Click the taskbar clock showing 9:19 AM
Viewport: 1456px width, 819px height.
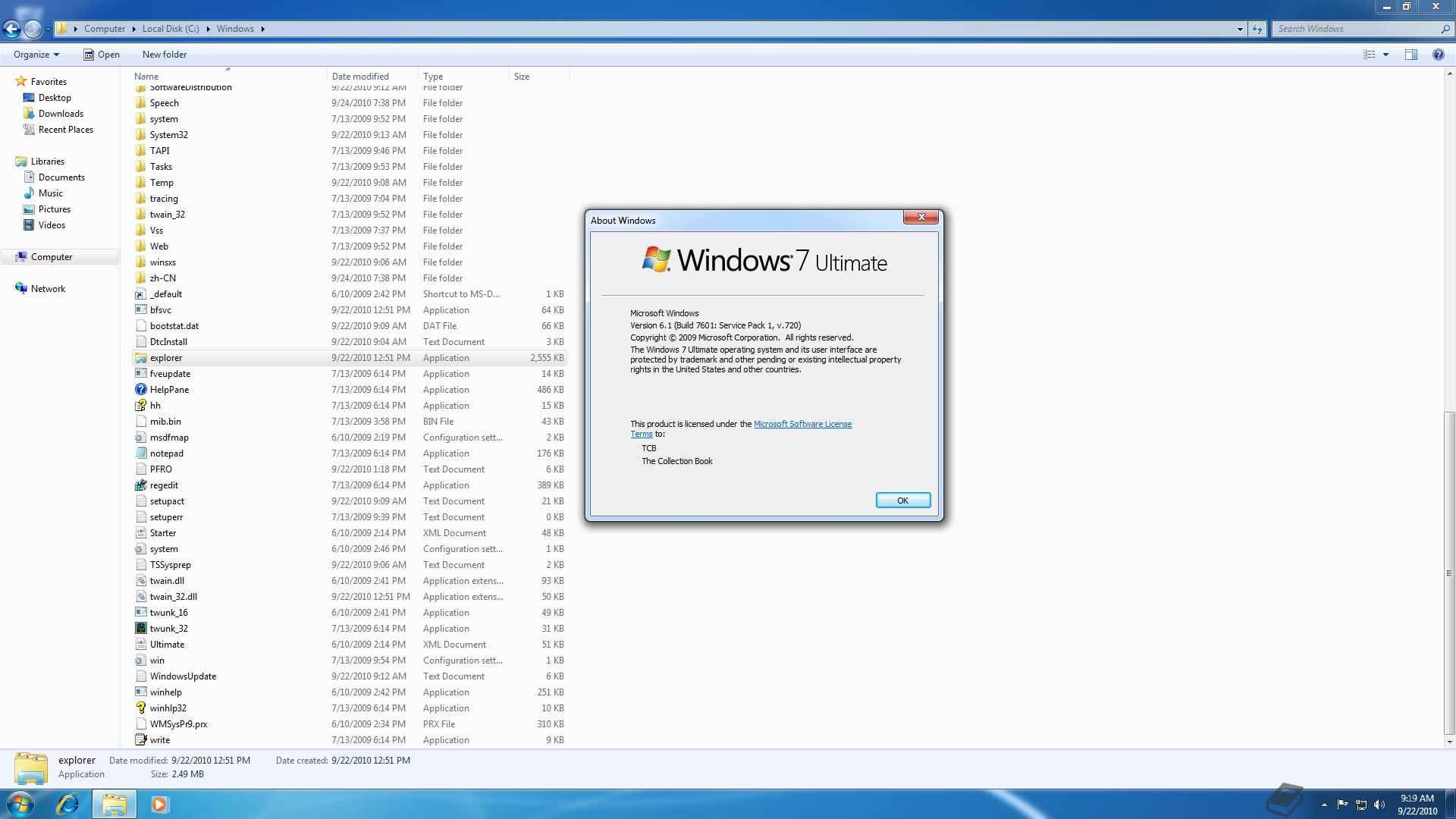click(x=1417, y=805)
